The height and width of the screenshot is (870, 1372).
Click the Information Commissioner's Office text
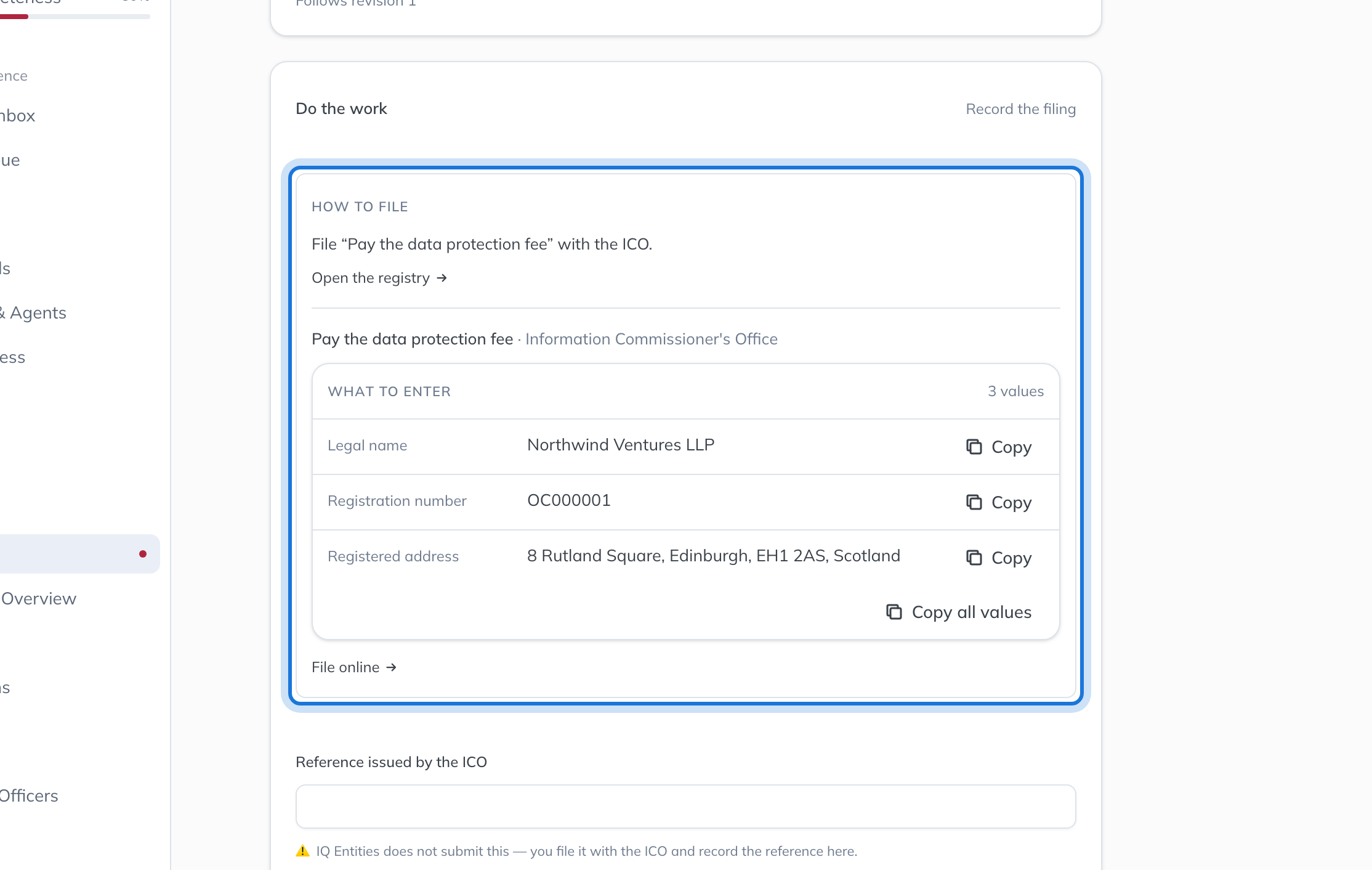tap(652, 339)
